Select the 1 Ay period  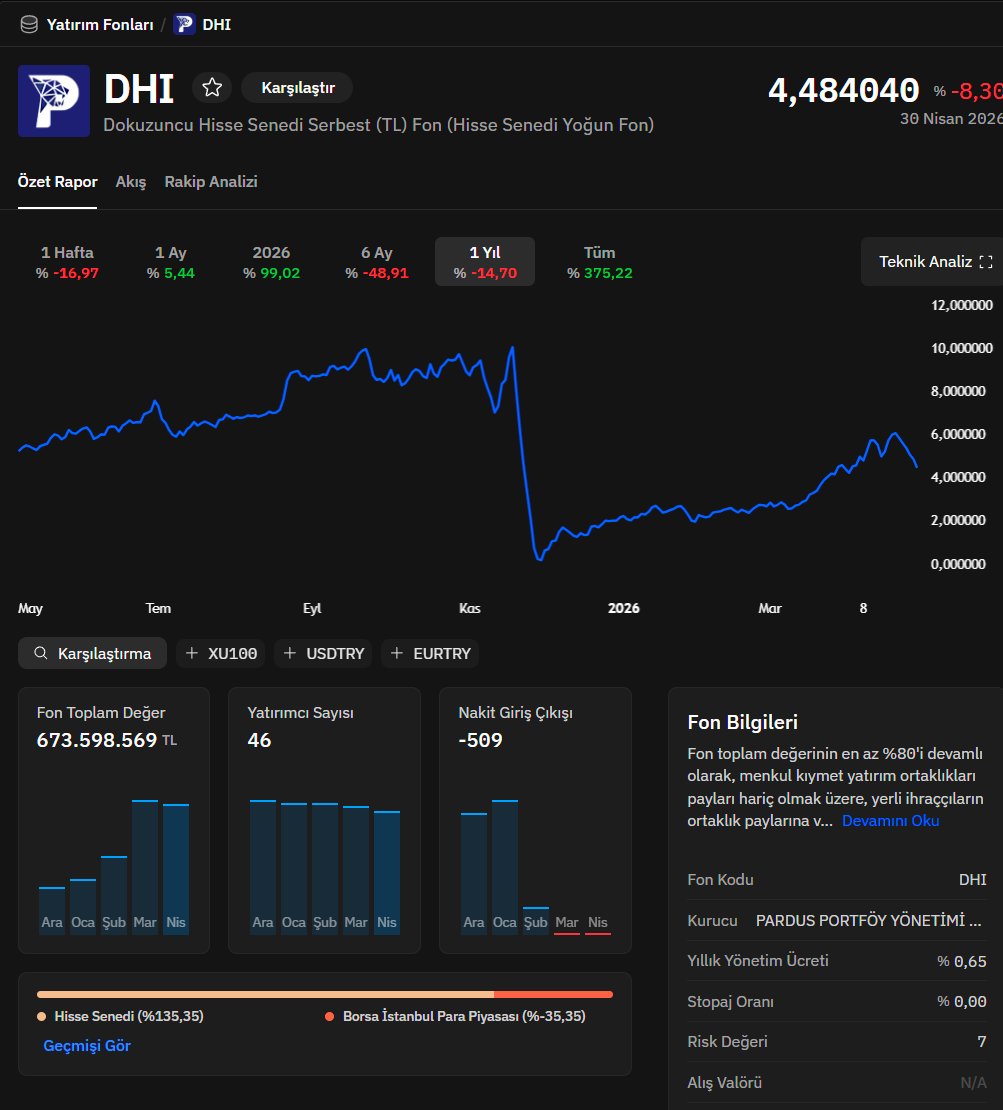point(171,262)
